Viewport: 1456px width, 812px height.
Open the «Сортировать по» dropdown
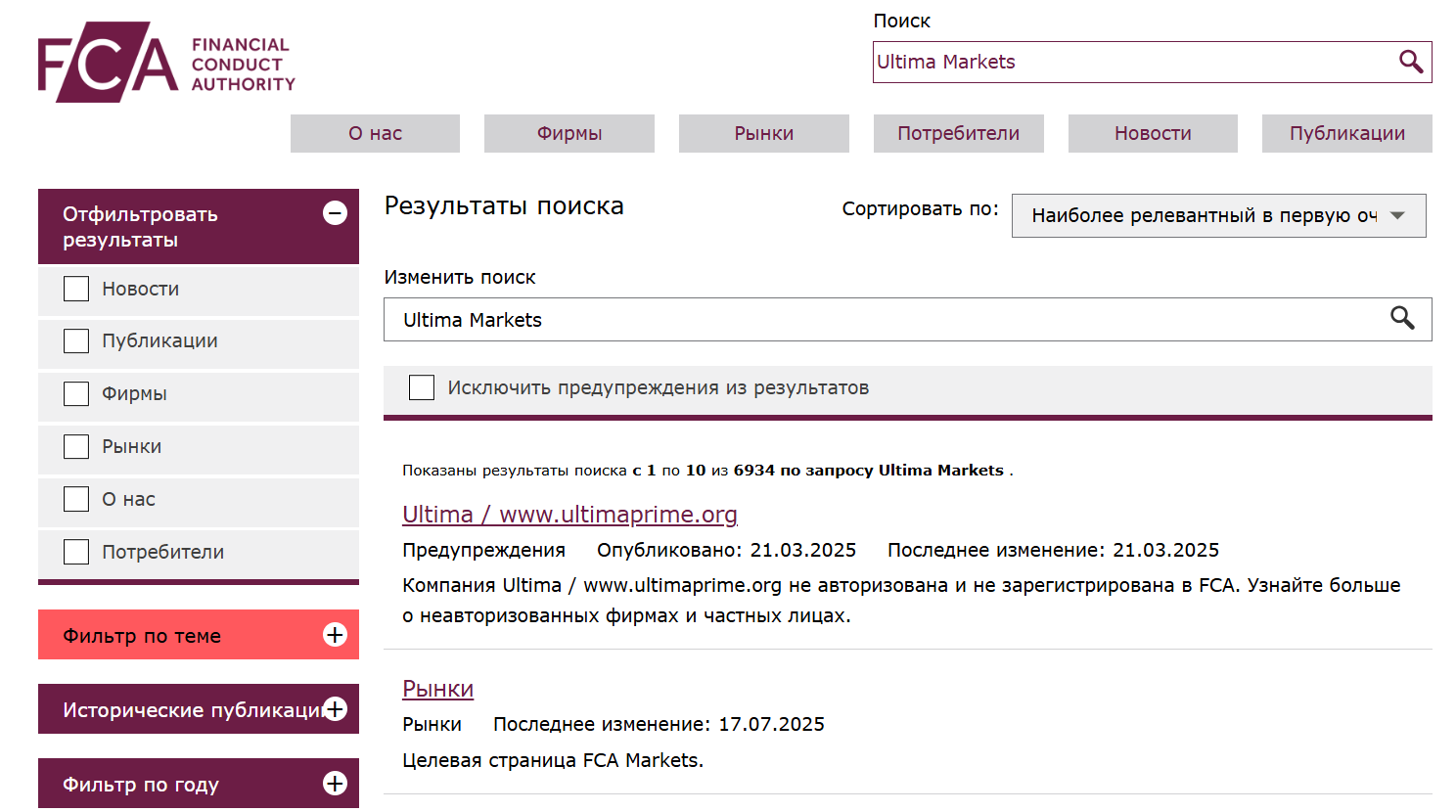click(x=1218, y=215)
